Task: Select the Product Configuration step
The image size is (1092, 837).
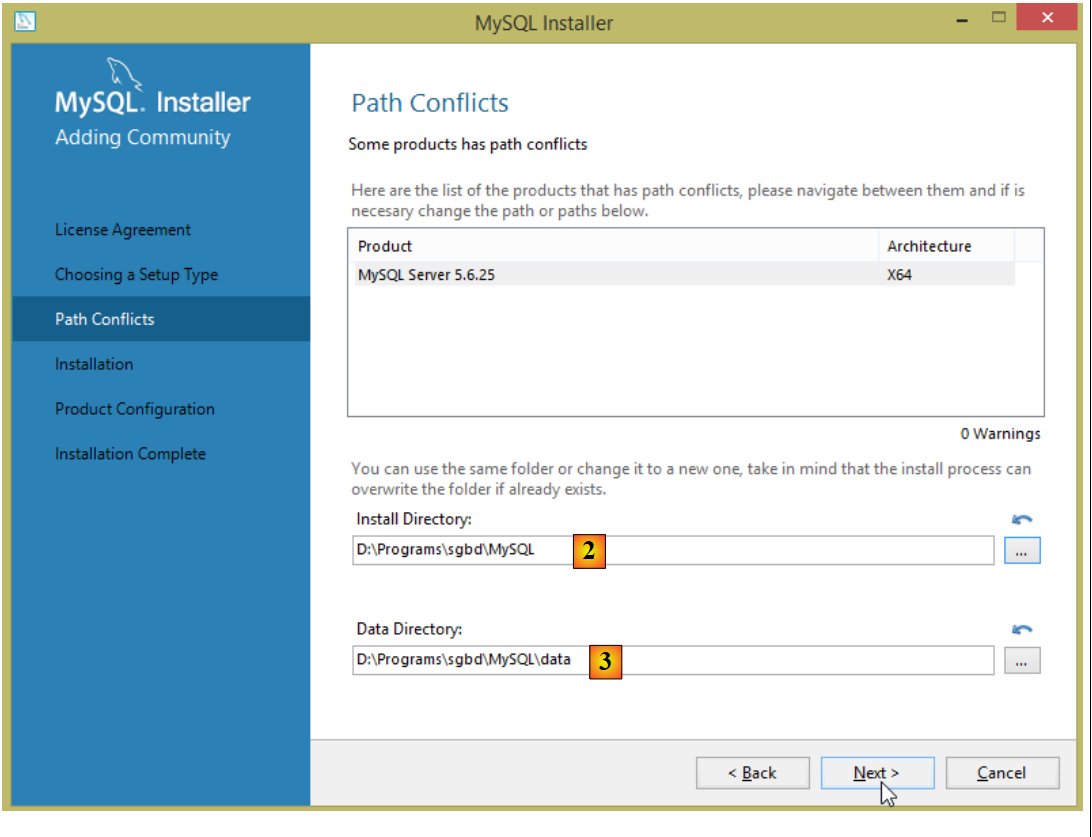Action: click(134, 409)
